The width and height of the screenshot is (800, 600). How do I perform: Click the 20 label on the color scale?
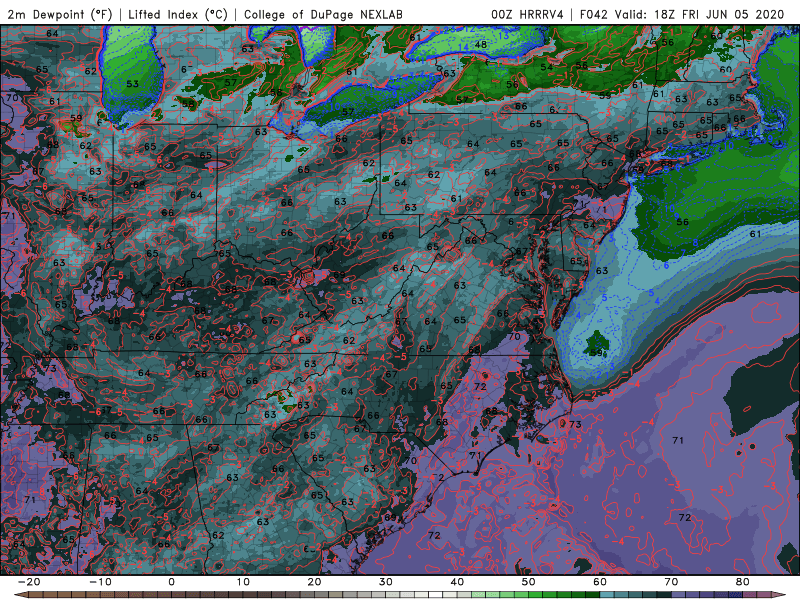click(x=314, y=582)
